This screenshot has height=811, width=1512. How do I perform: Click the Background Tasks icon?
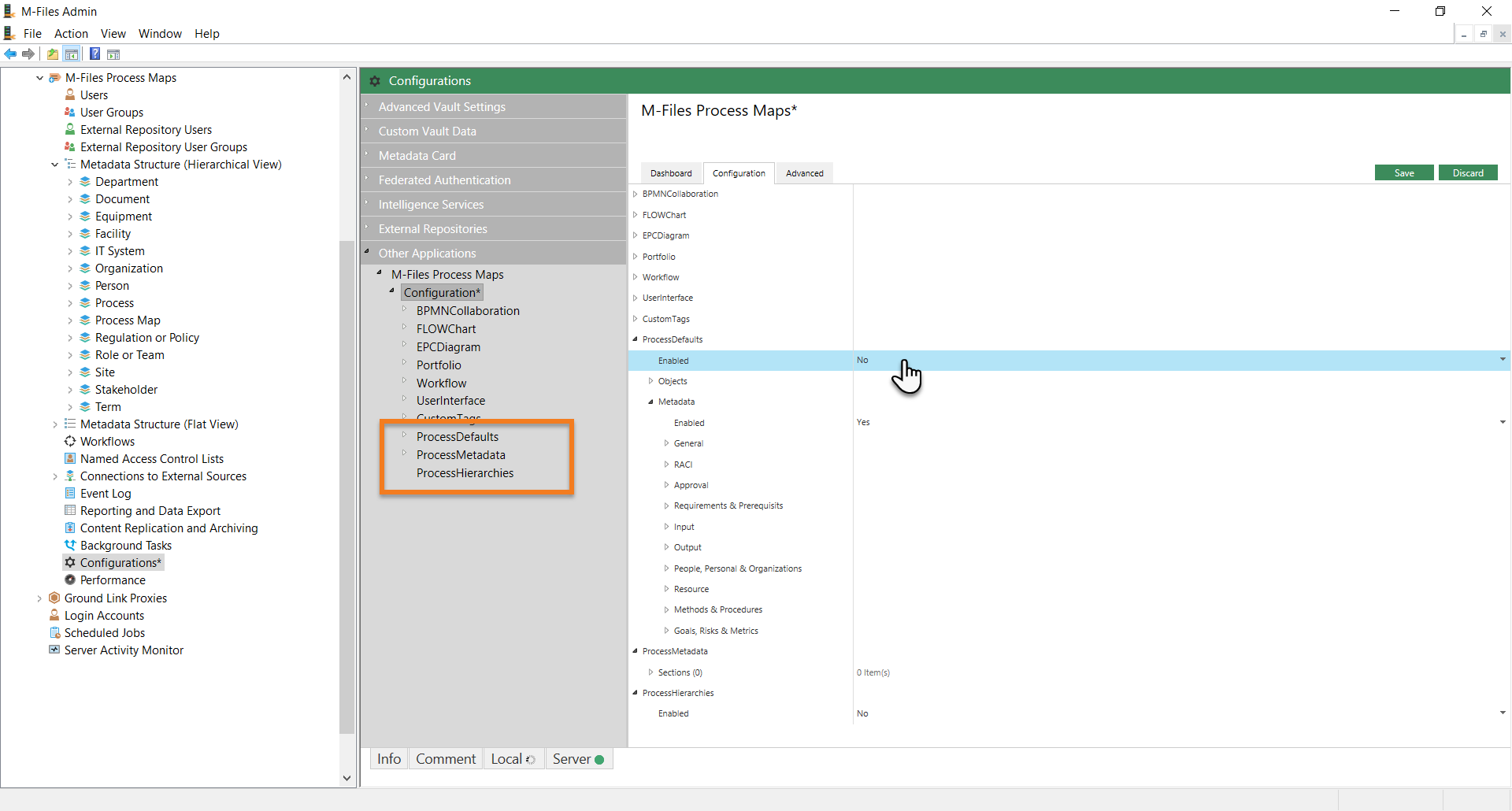pos(70,546)
